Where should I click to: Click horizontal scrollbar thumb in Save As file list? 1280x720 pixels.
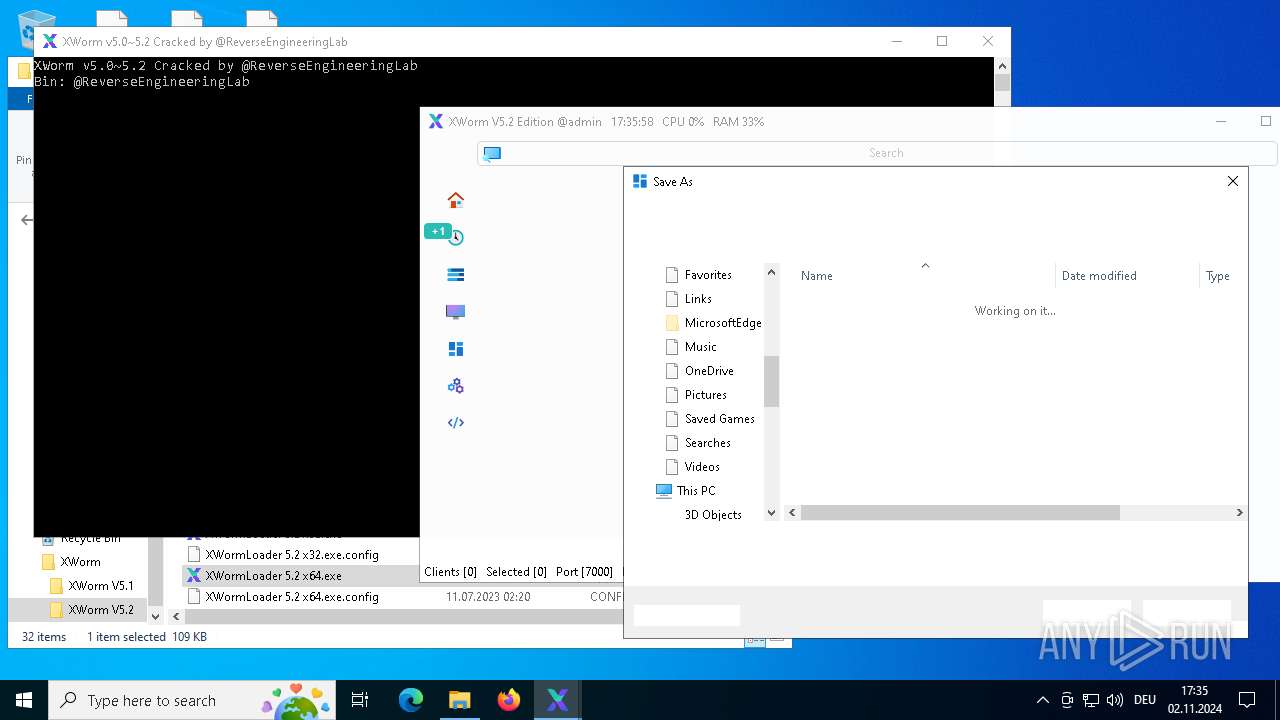tap(960, 512)
